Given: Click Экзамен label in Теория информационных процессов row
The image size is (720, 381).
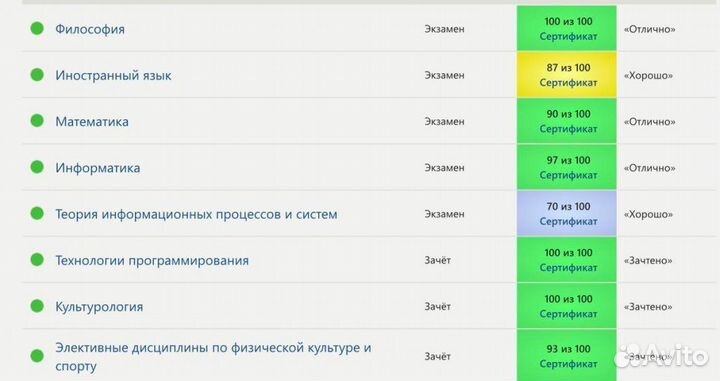Looking at the screenshot, I should (444, 214).
